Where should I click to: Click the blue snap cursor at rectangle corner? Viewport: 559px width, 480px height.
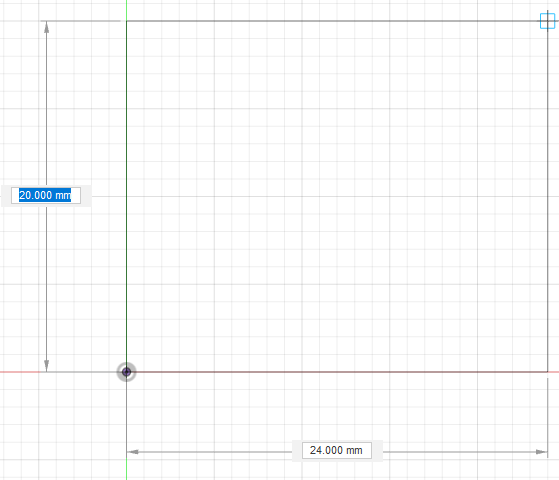[548, 21]
